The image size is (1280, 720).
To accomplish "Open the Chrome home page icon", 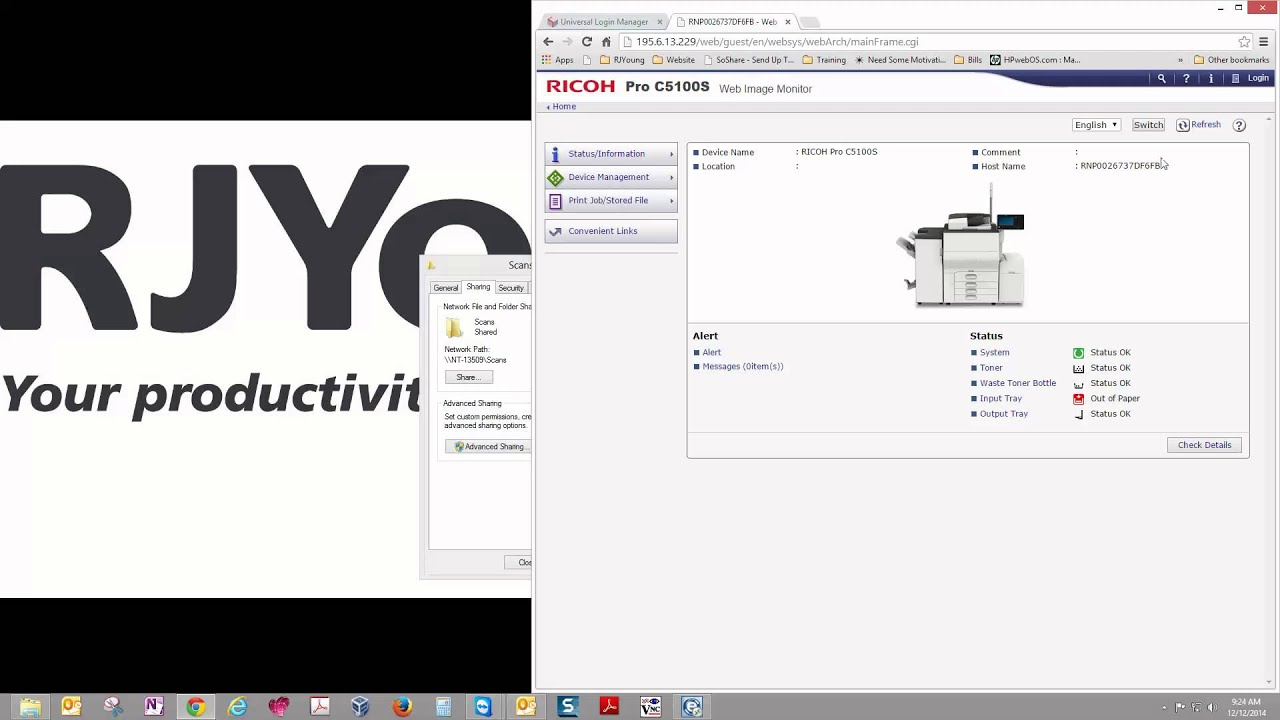I will [x=606, y=42].
